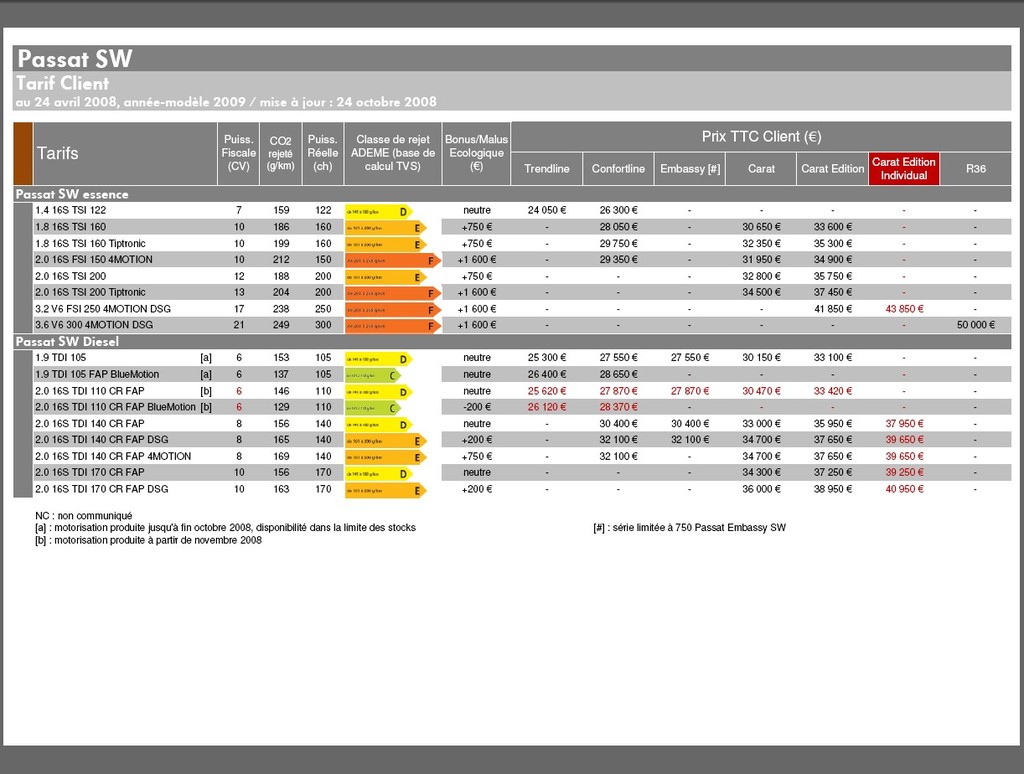Click the "41 850 €" Carat Edition price
This screenshot has height=774, width=1024.
(x=833, y=309)
